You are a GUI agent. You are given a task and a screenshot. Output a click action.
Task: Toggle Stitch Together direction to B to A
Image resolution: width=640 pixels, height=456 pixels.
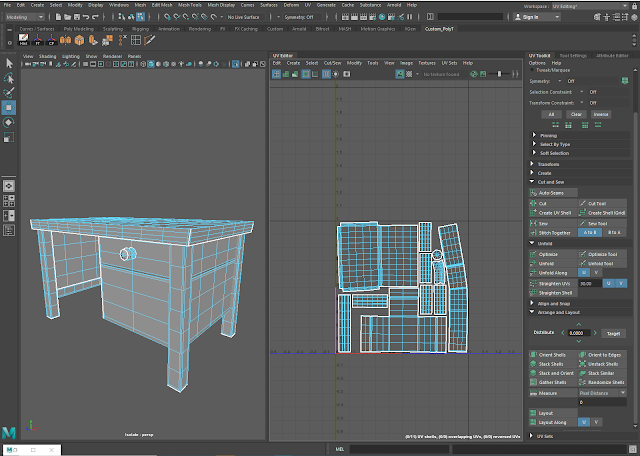pos(613,232)
